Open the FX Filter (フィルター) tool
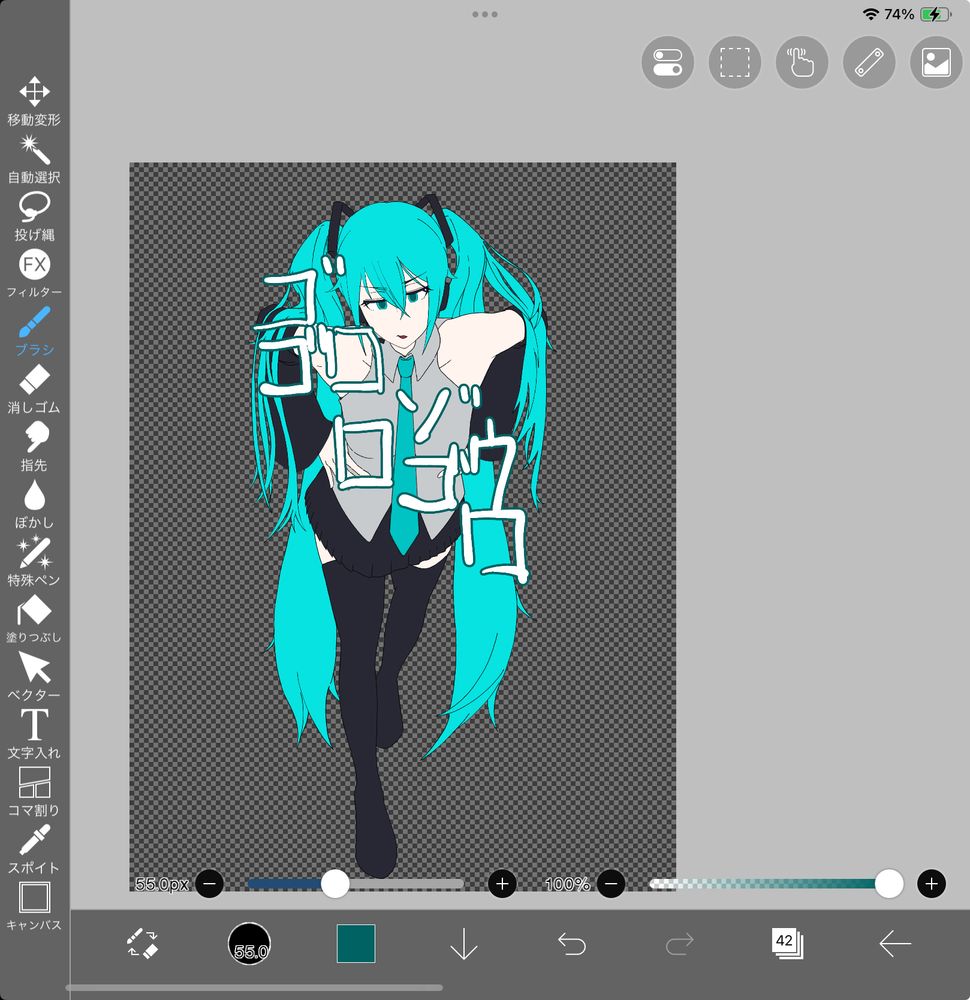The image size is (970, 1000). pyautogui.click(x=34, y=274)
